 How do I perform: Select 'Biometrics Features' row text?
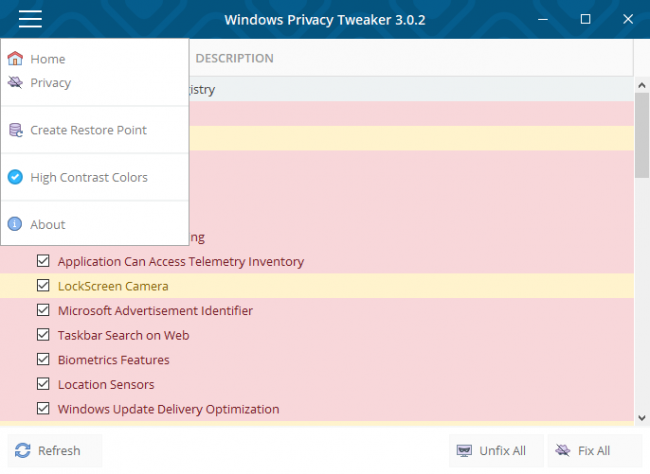pos(114,360)
